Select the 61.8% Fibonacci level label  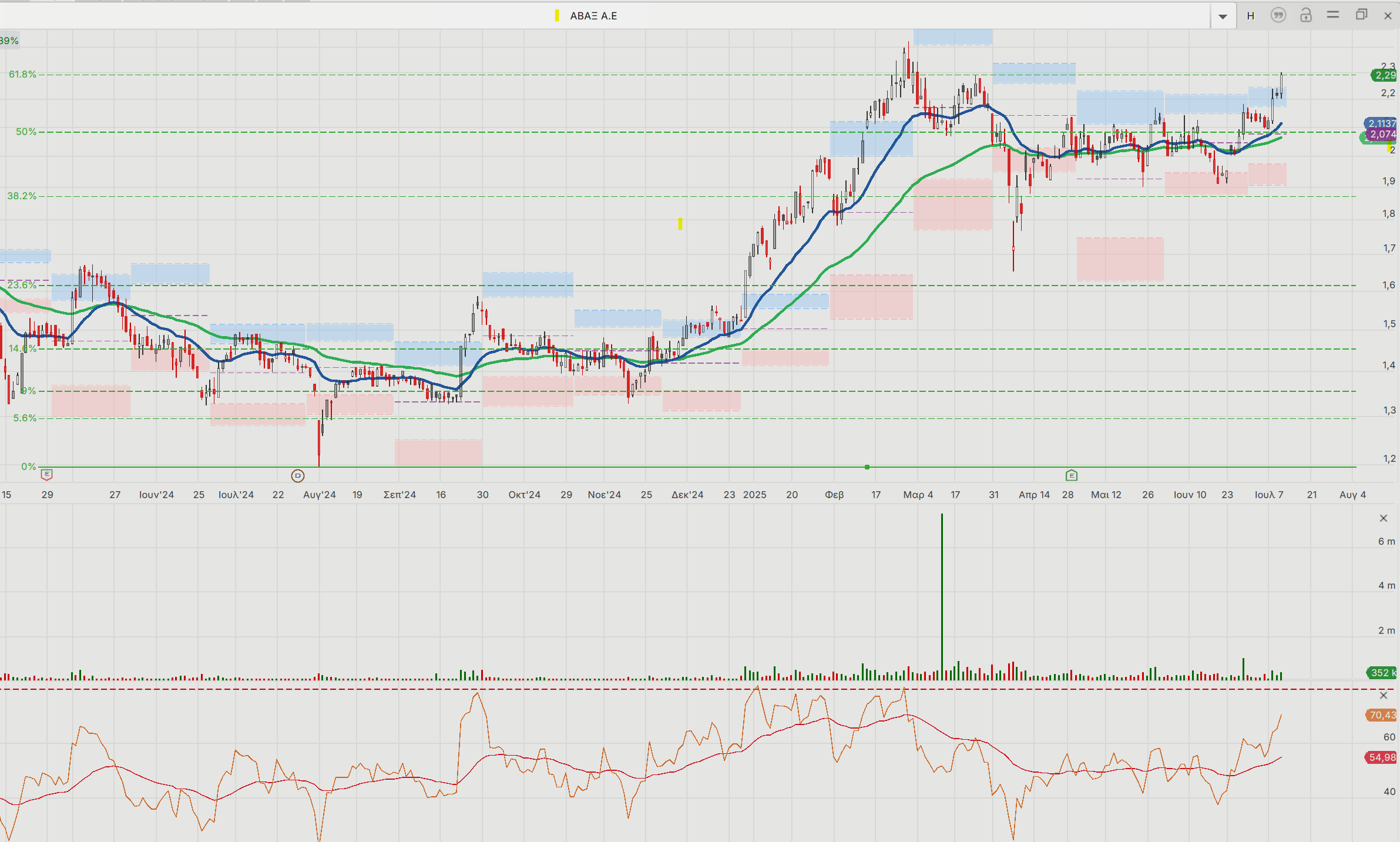(22, 74)
